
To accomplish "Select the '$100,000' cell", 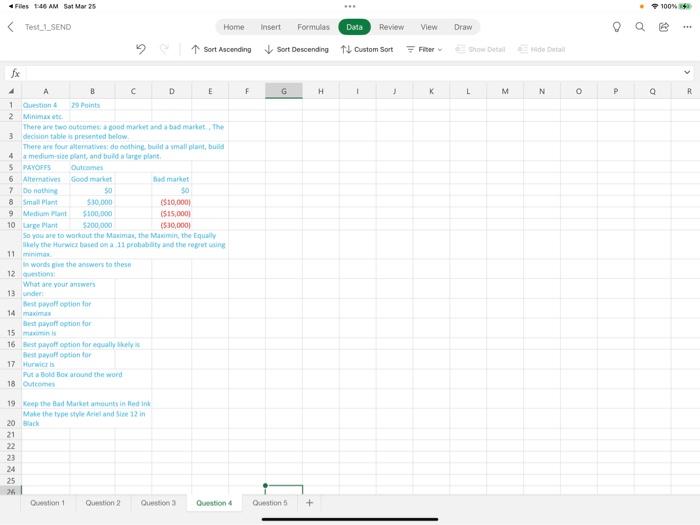I will point(92,214).
